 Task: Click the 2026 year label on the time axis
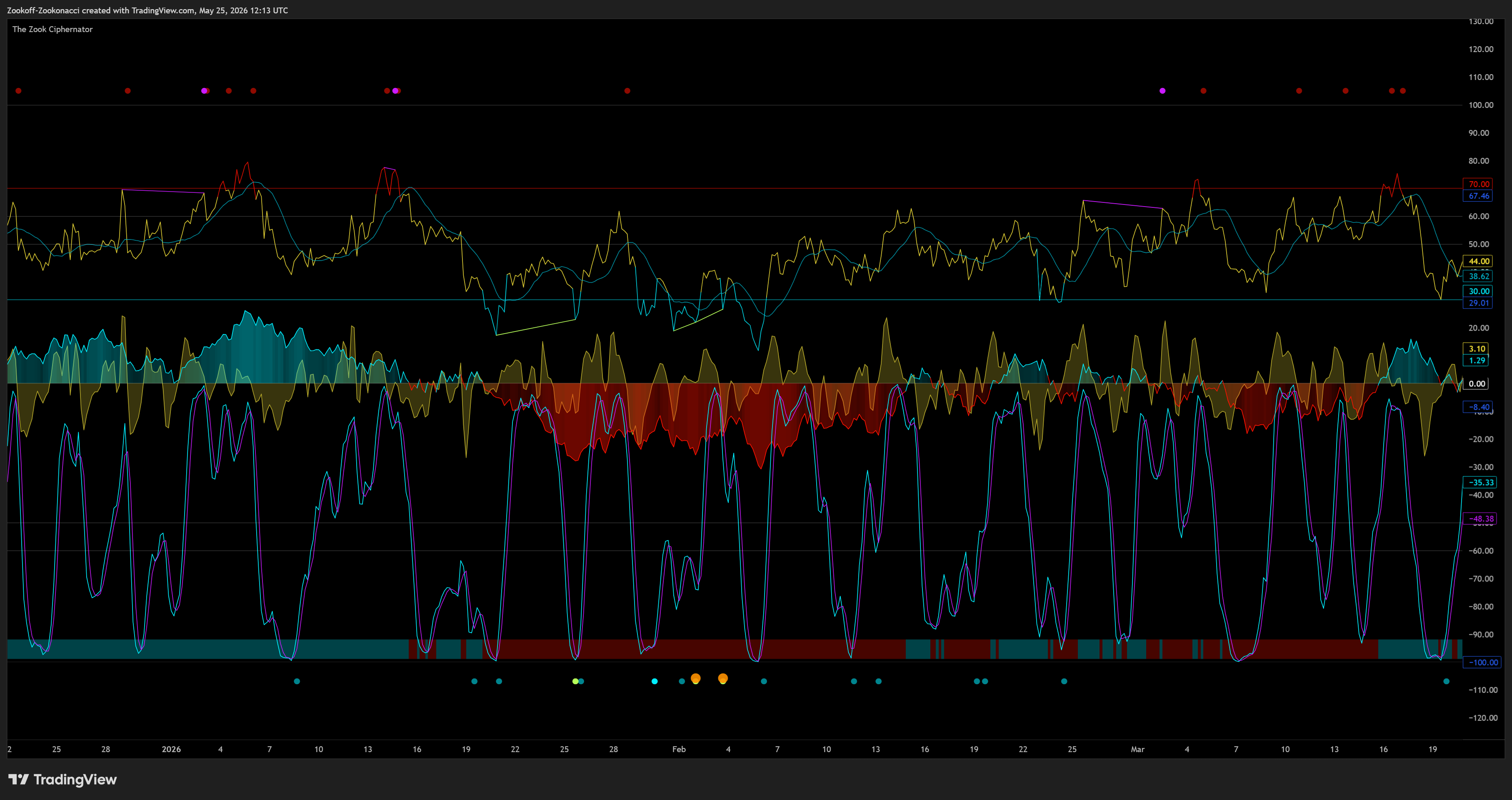click(171, 749)
